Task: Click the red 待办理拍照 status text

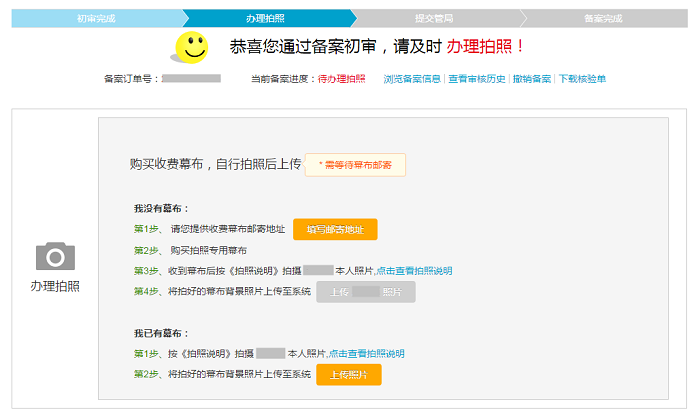Action: tap(341, 79)
